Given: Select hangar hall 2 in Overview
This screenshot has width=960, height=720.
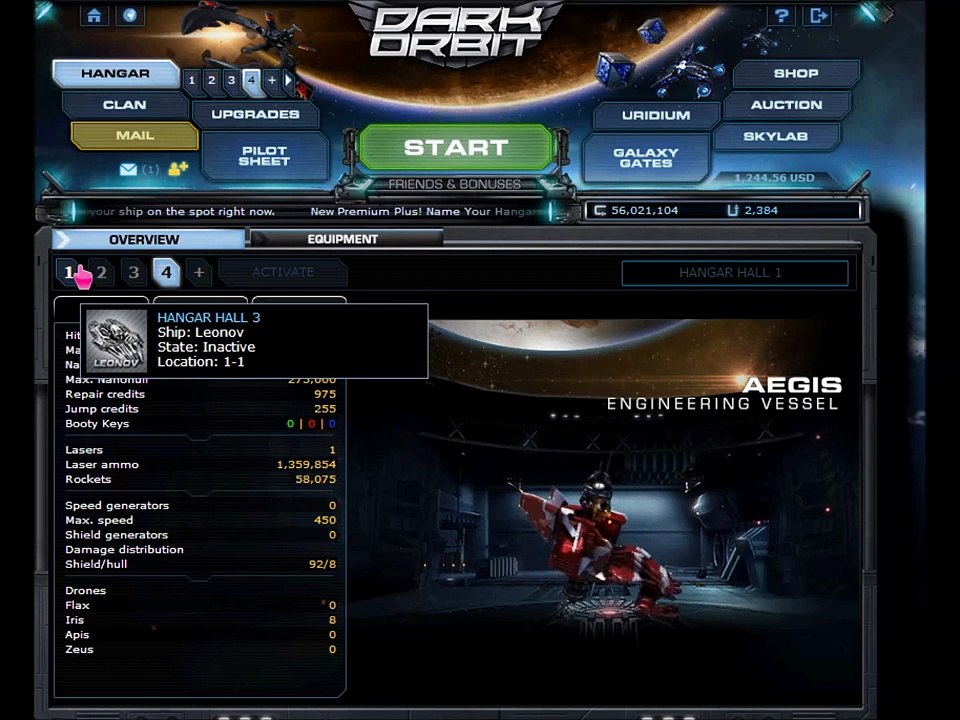Looking at the screenshot, I should pyautogui.click(x=102, y=272).
